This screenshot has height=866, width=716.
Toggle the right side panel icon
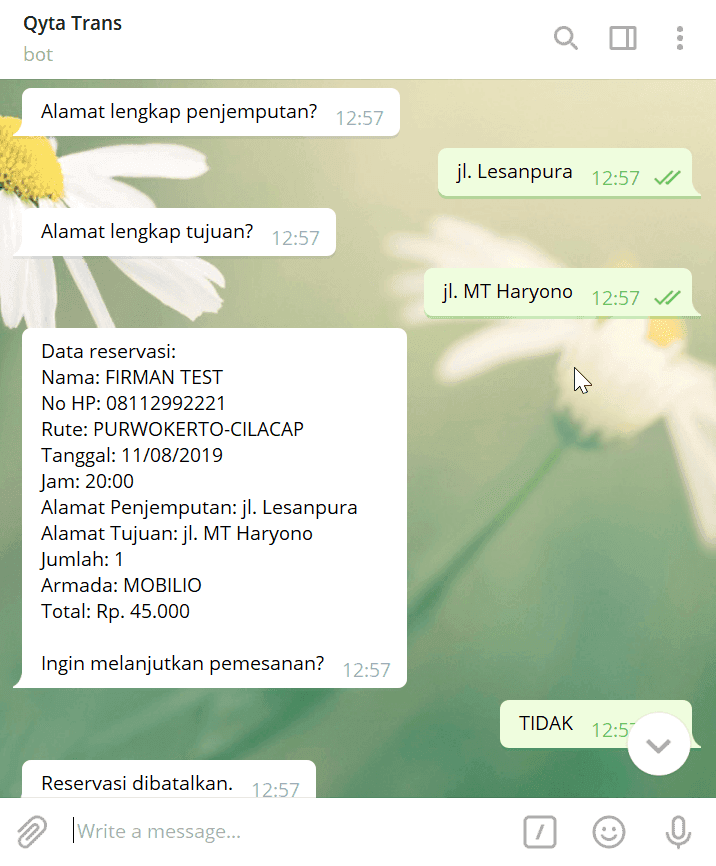623,39
